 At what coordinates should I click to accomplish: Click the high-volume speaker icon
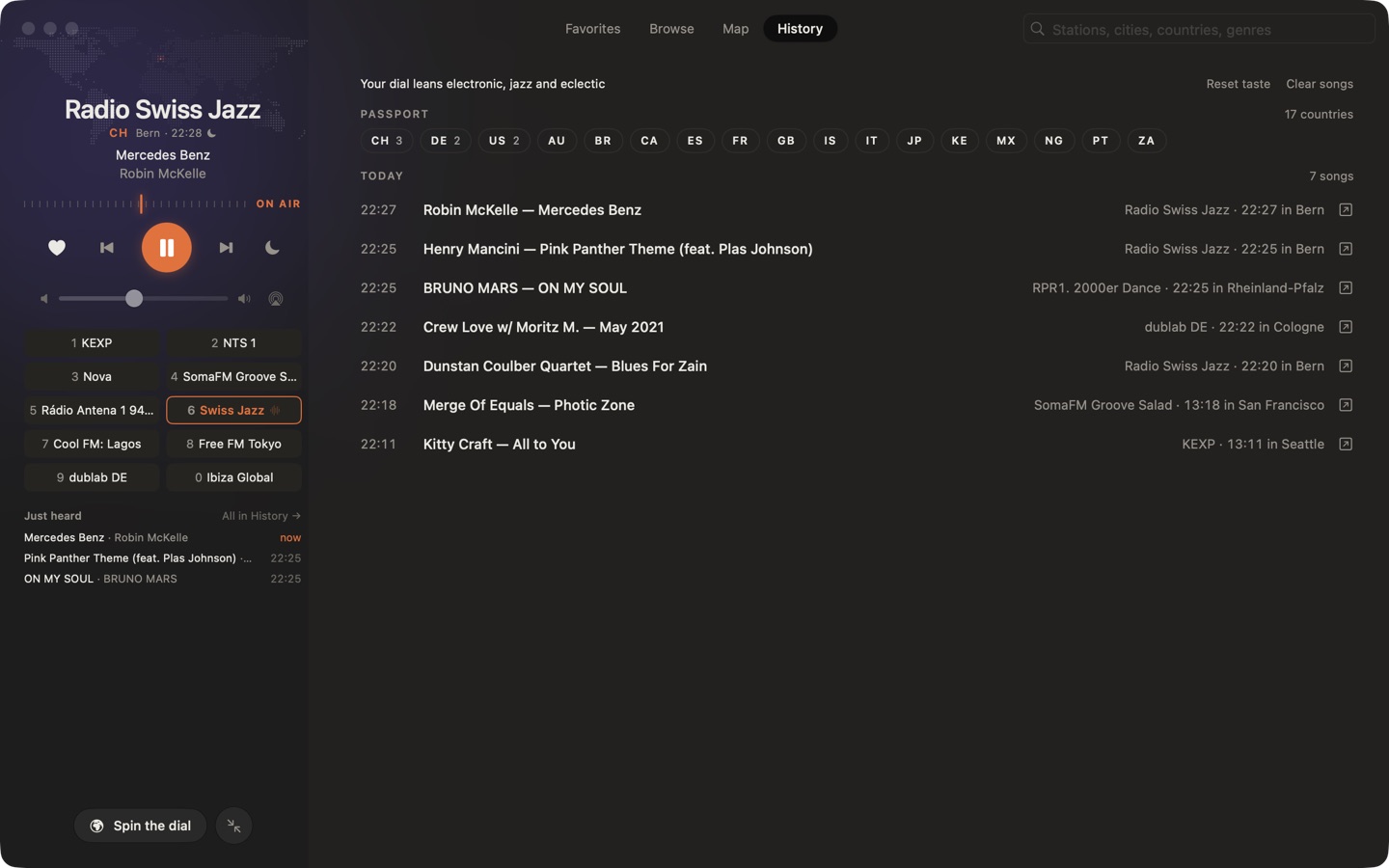[x=244, y=299]
